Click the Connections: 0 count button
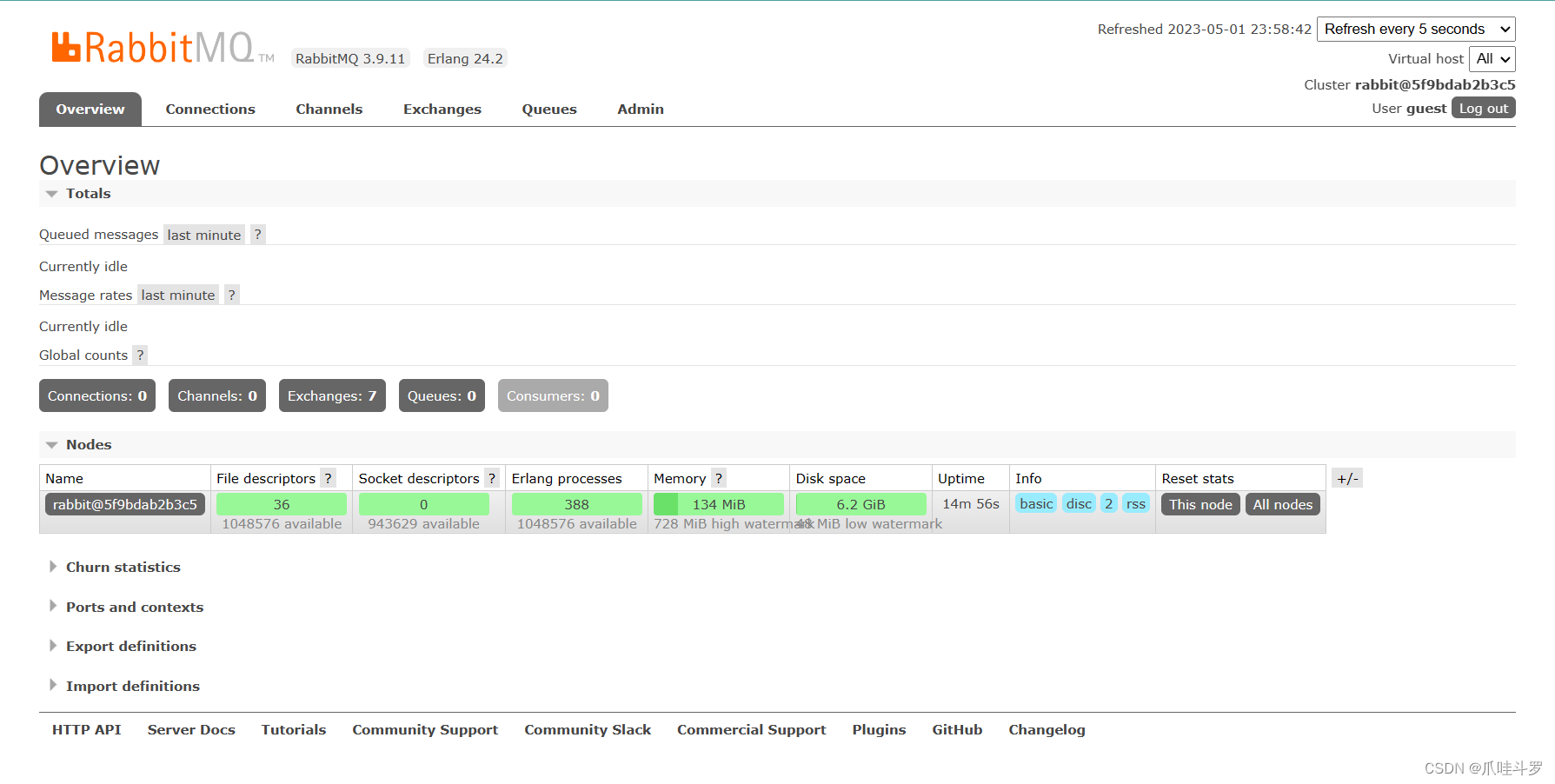The image size is (1555, 784). [97, 395]
